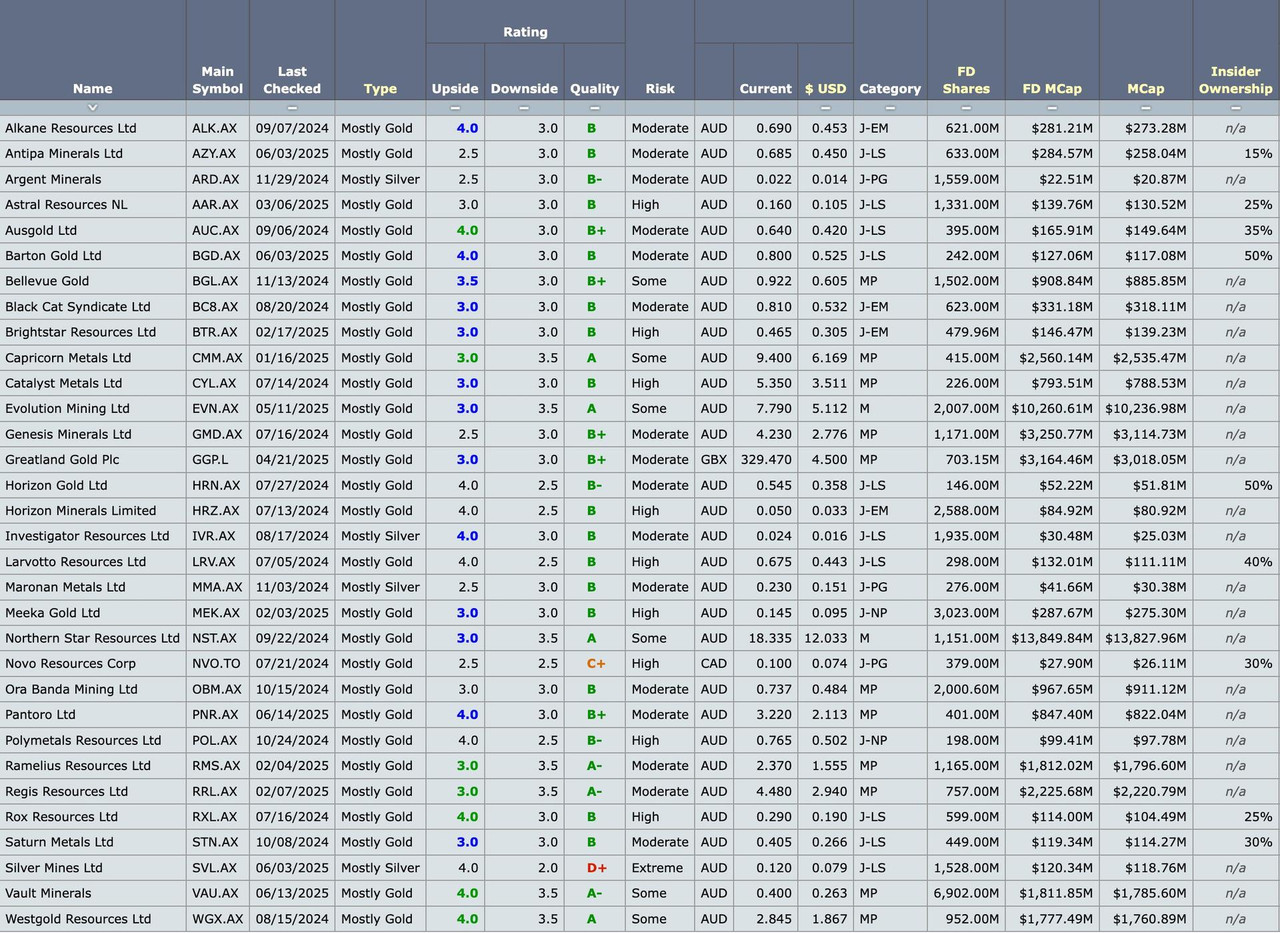Screen dimensions: 1280x933
Task: Click the Risk column header
Action: pyautogui.click(x=660, y=88)
